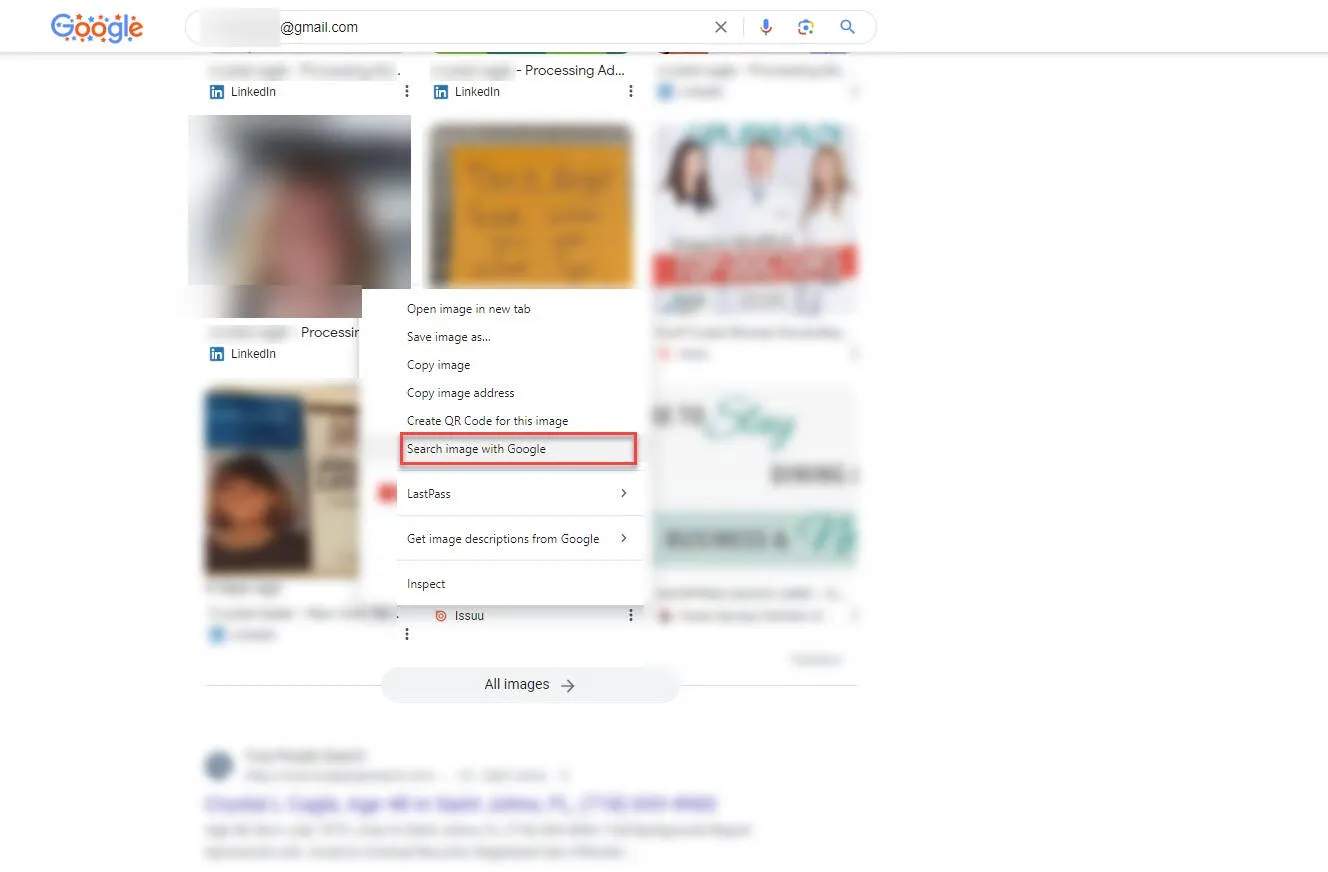Image resolution: width=1328 pixels, height=872 pixels.
Task: Click the microphone voice search icon
Action: click(766, 27)
